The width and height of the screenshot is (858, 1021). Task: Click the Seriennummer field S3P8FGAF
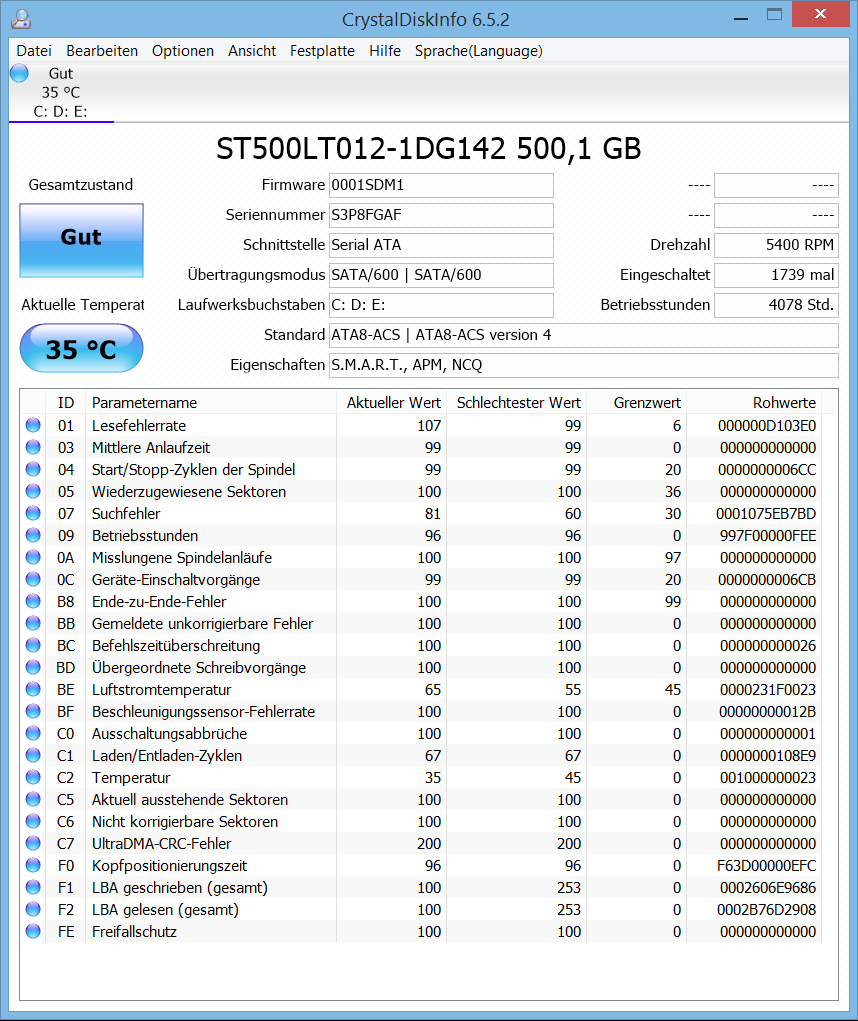pyautogui.click(x=441, y=215)
